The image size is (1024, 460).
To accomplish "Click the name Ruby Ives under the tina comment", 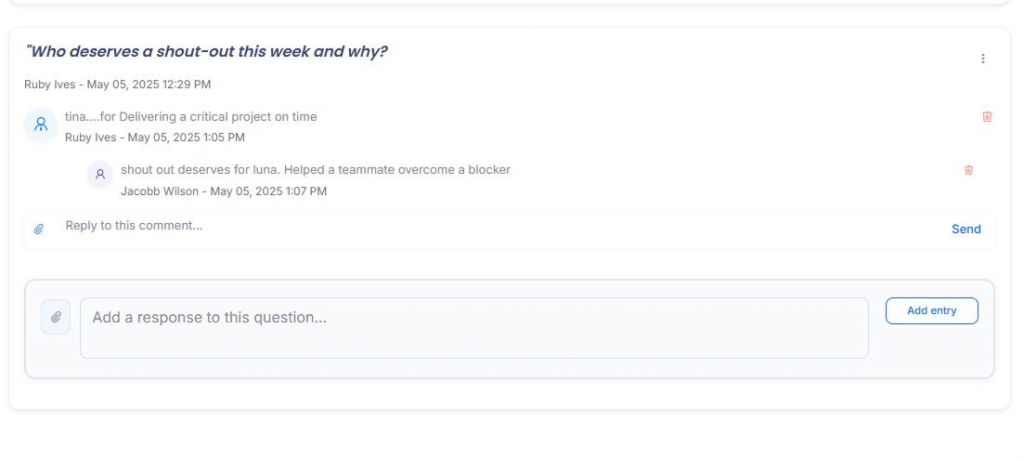I will pos(90,138).
